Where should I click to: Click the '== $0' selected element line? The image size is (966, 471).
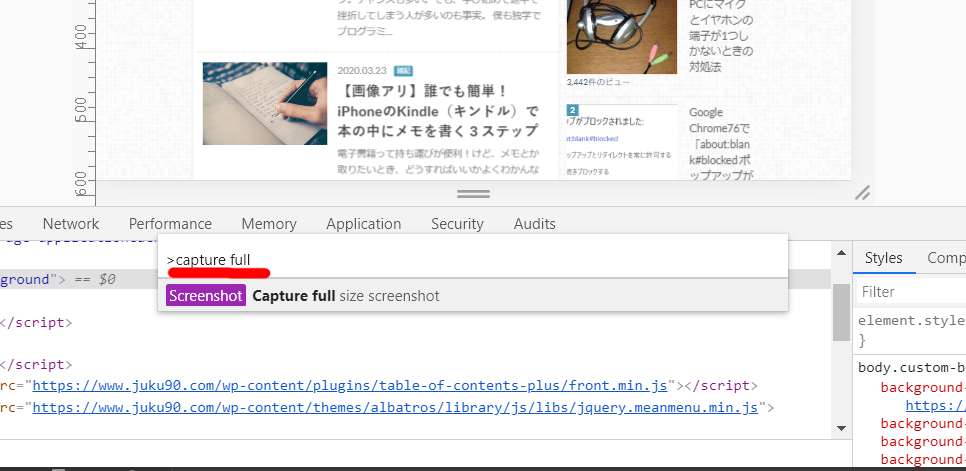pos(94,279)
